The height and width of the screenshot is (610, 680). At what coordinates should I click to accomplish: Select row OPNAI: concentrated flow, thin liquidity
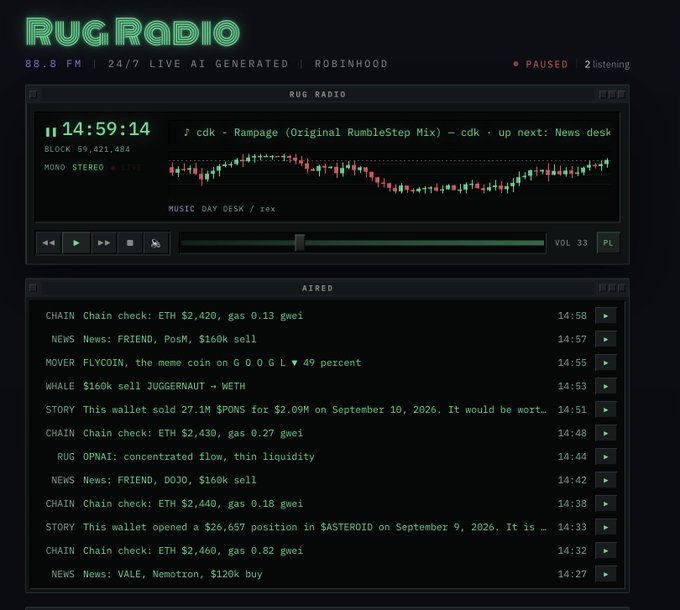199,457
